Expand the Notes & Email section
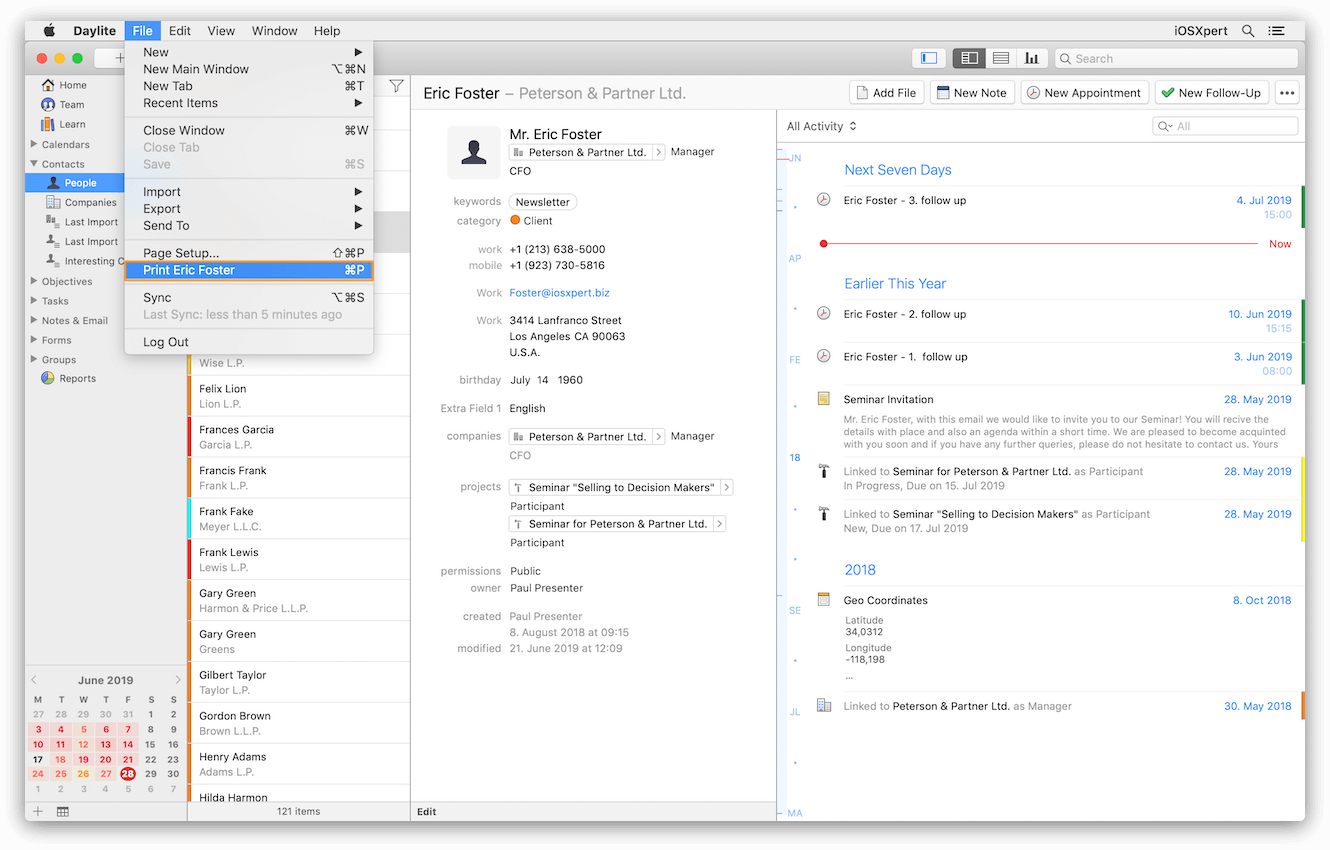The image size is (1330, 850). [35, 320]
